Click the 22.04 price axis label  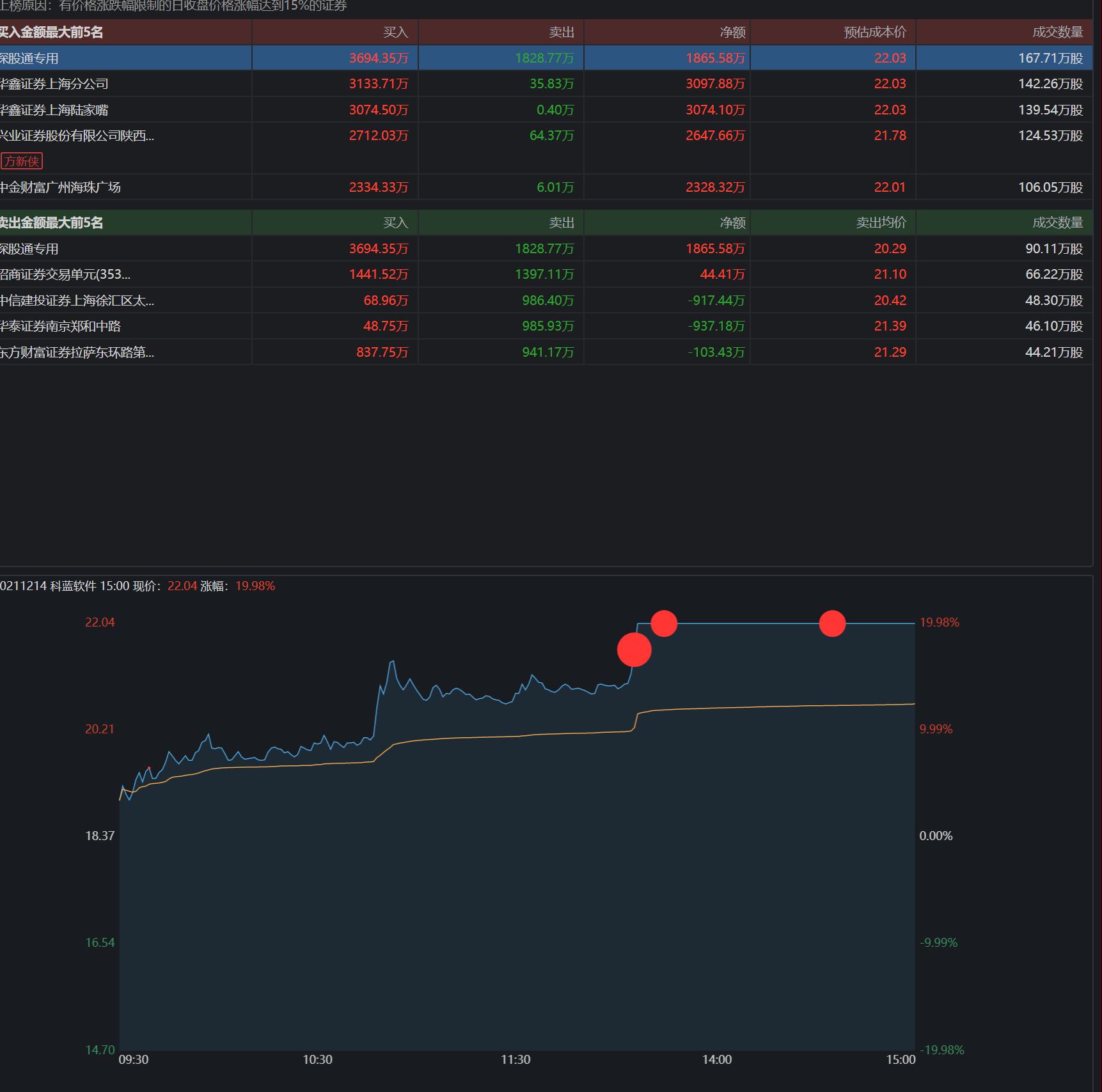[100, 622]
